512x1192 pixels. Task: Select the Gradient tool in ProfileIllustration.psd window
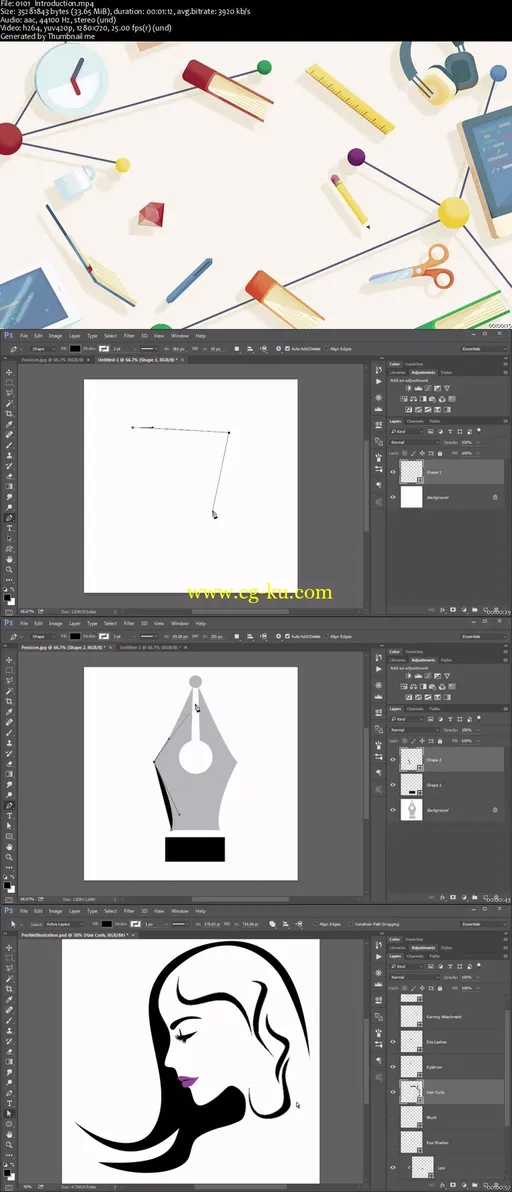click(x=9, y=1063)
